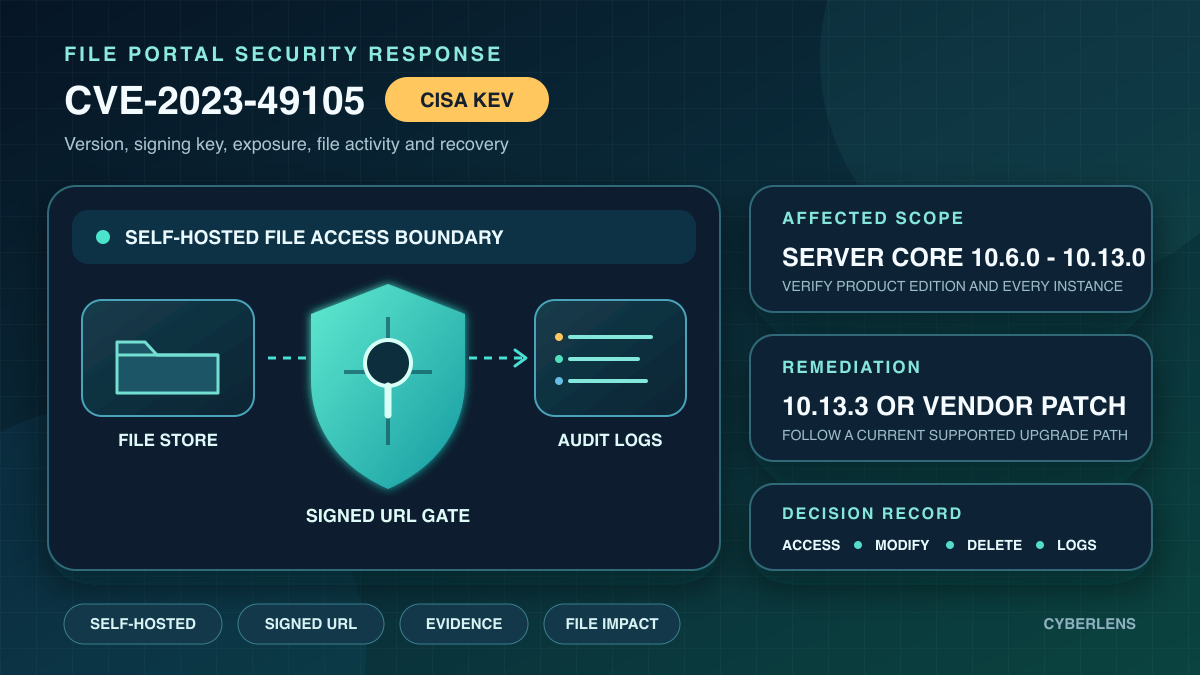Select the FILE IMPACT tag pill
Screen dimensions: 1200x675
(612, 624)
